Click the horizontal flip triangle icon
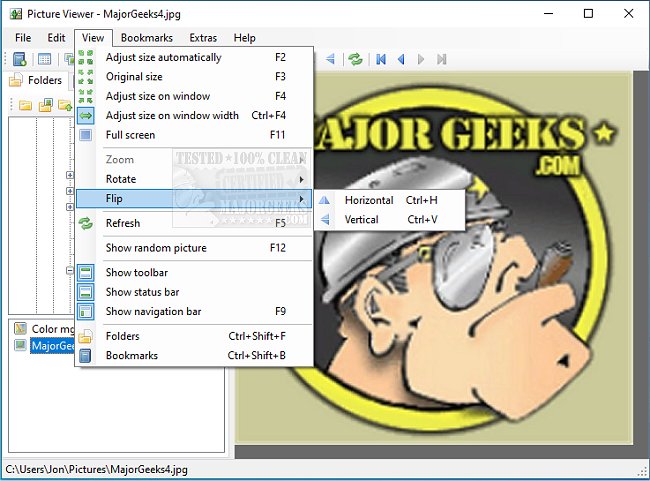This screenshot has width=650, height=481. (325, 201)
